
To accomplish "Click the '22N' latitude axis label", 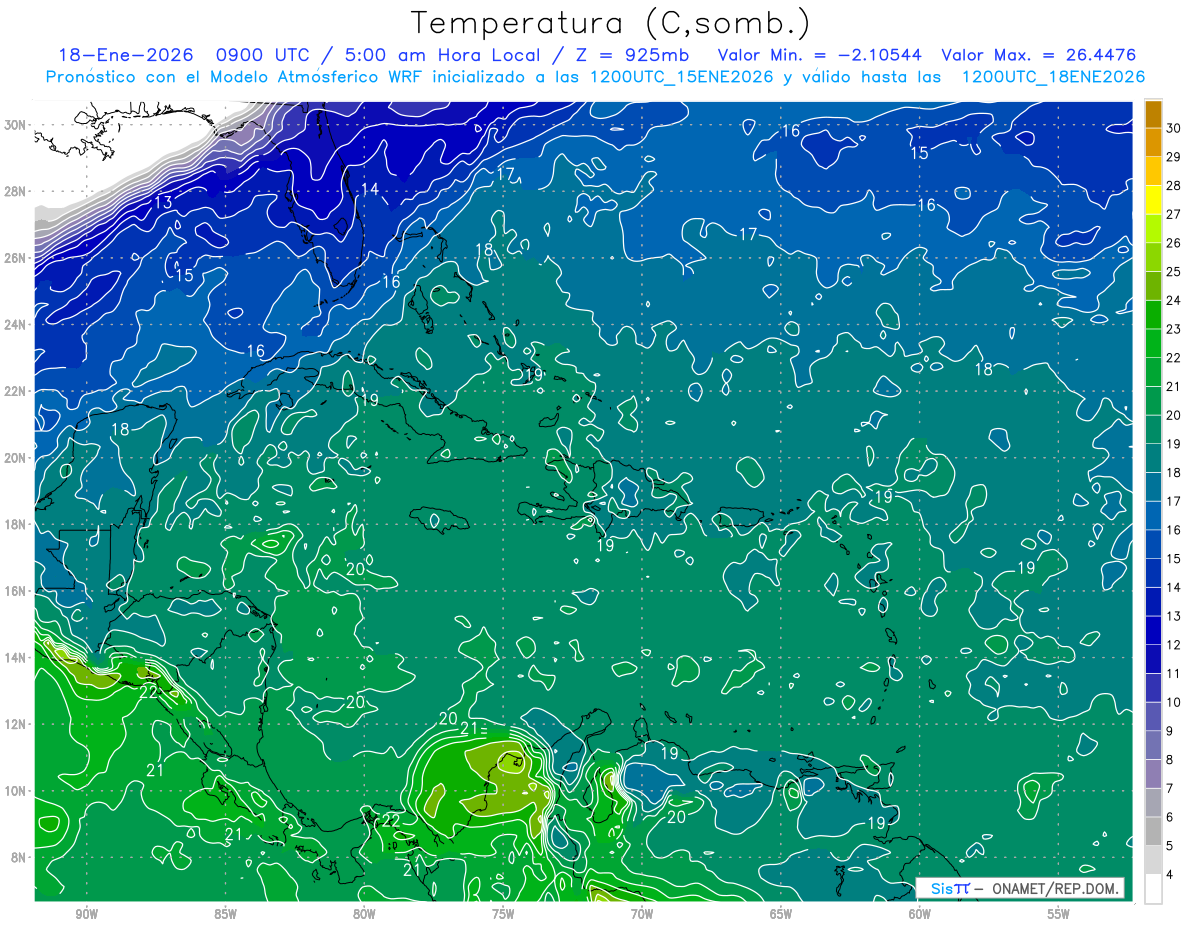I will click(17, 391).
